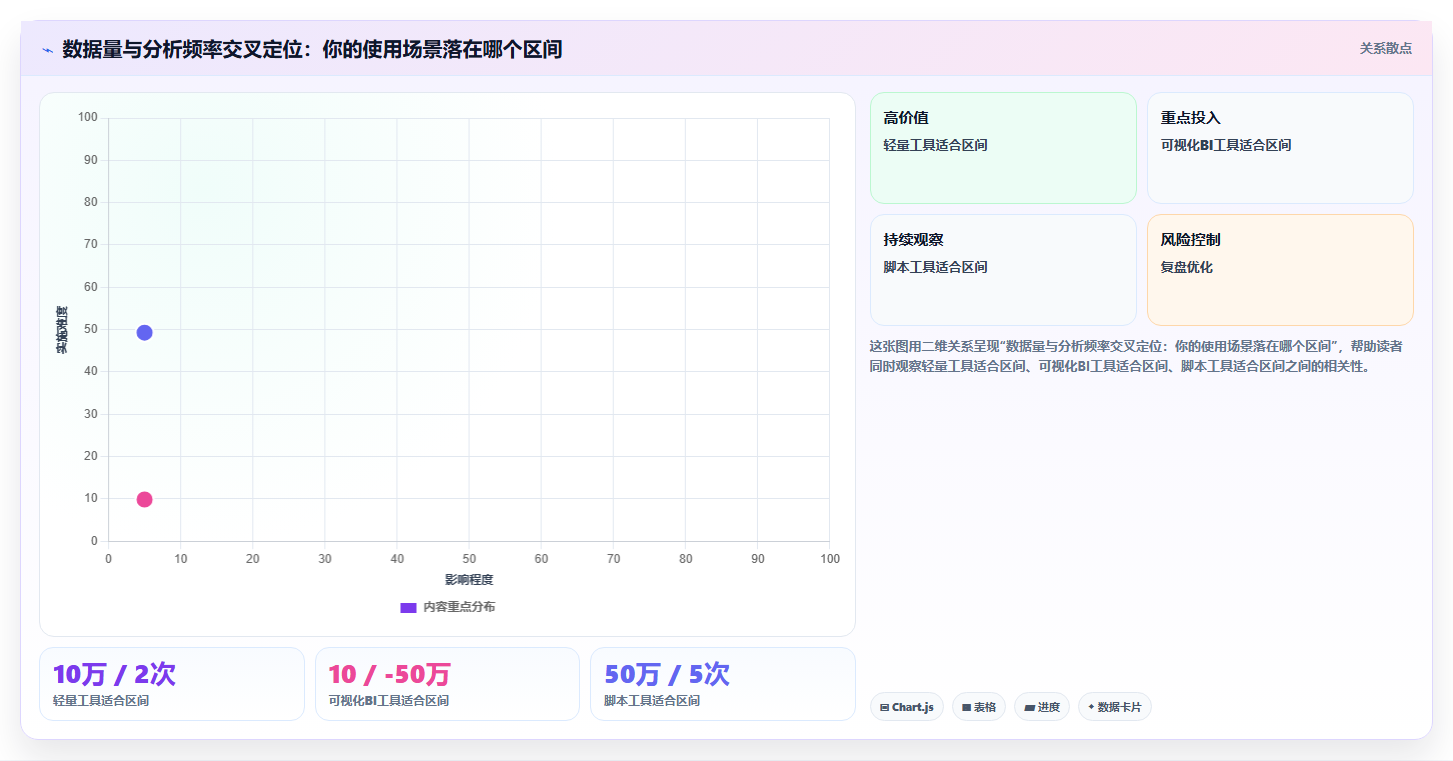1453x761 pixels.
Task: Open the 风险控制 quadrant card
Action: click(x=1280, y=270)
